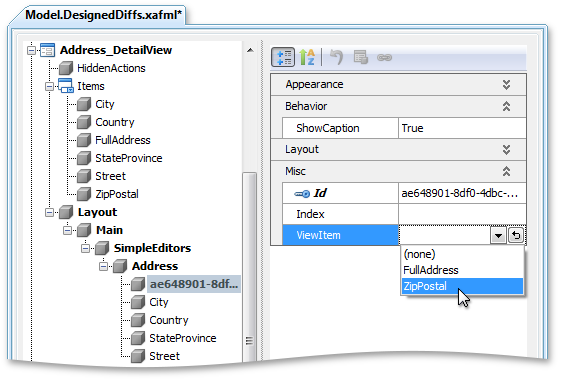Screen dimensions: 561x383
Task: Click the True value of ShowCaption
Action: tap(412, 128)
